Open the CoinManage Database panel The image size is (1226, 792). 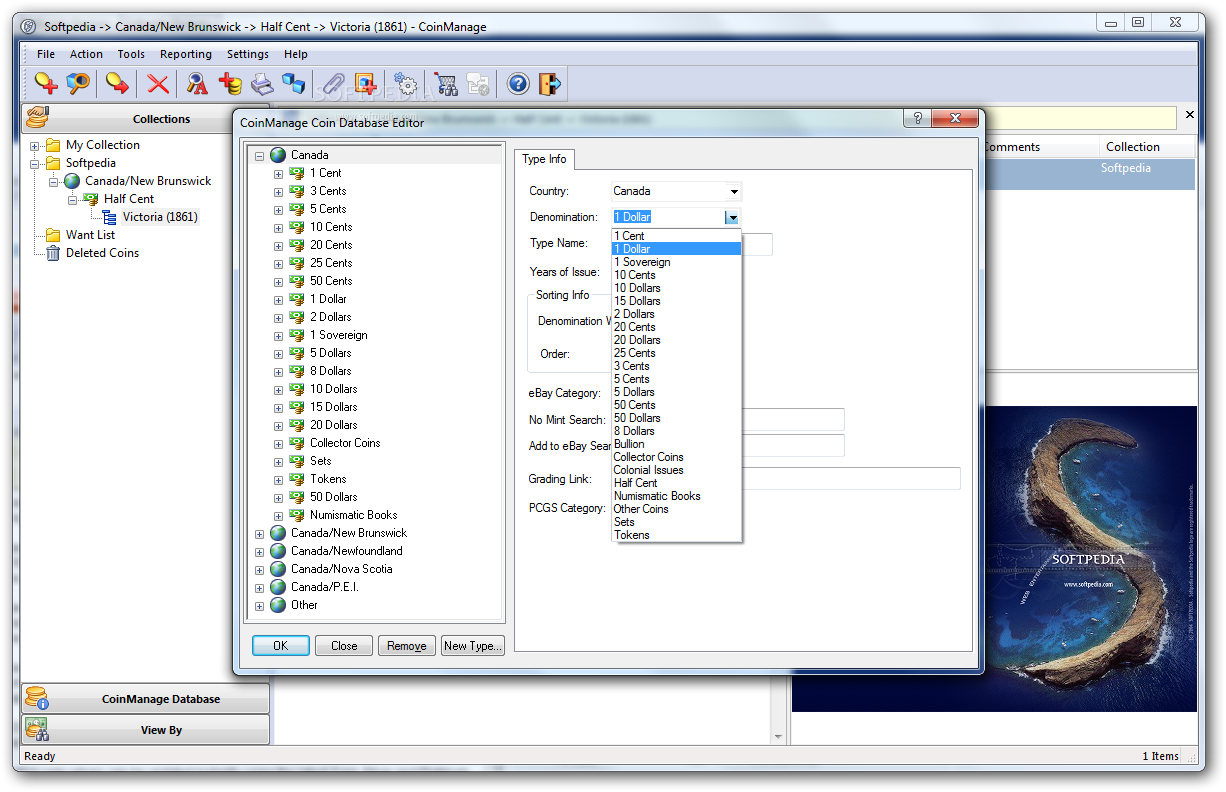pyautogui.click(x=146, y=699)
